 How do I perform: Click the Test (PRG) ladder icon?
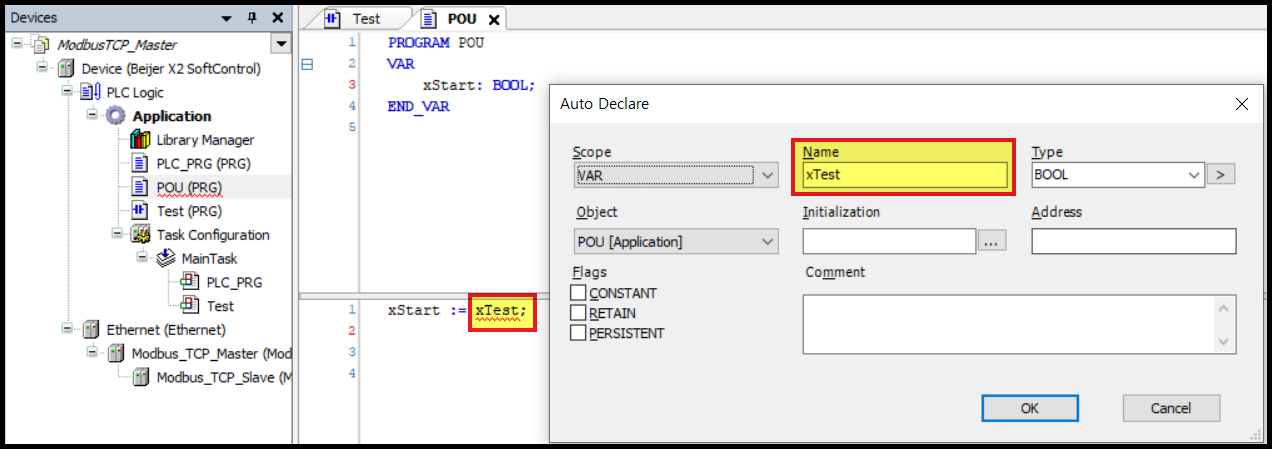tap(141, 211)
